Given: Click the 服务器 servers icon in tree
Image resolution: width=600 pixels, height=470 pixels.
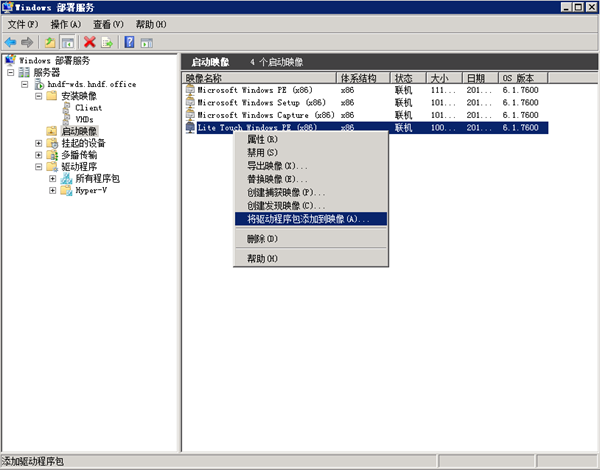Looking at the screenshot, I should (x=24, y=72).
